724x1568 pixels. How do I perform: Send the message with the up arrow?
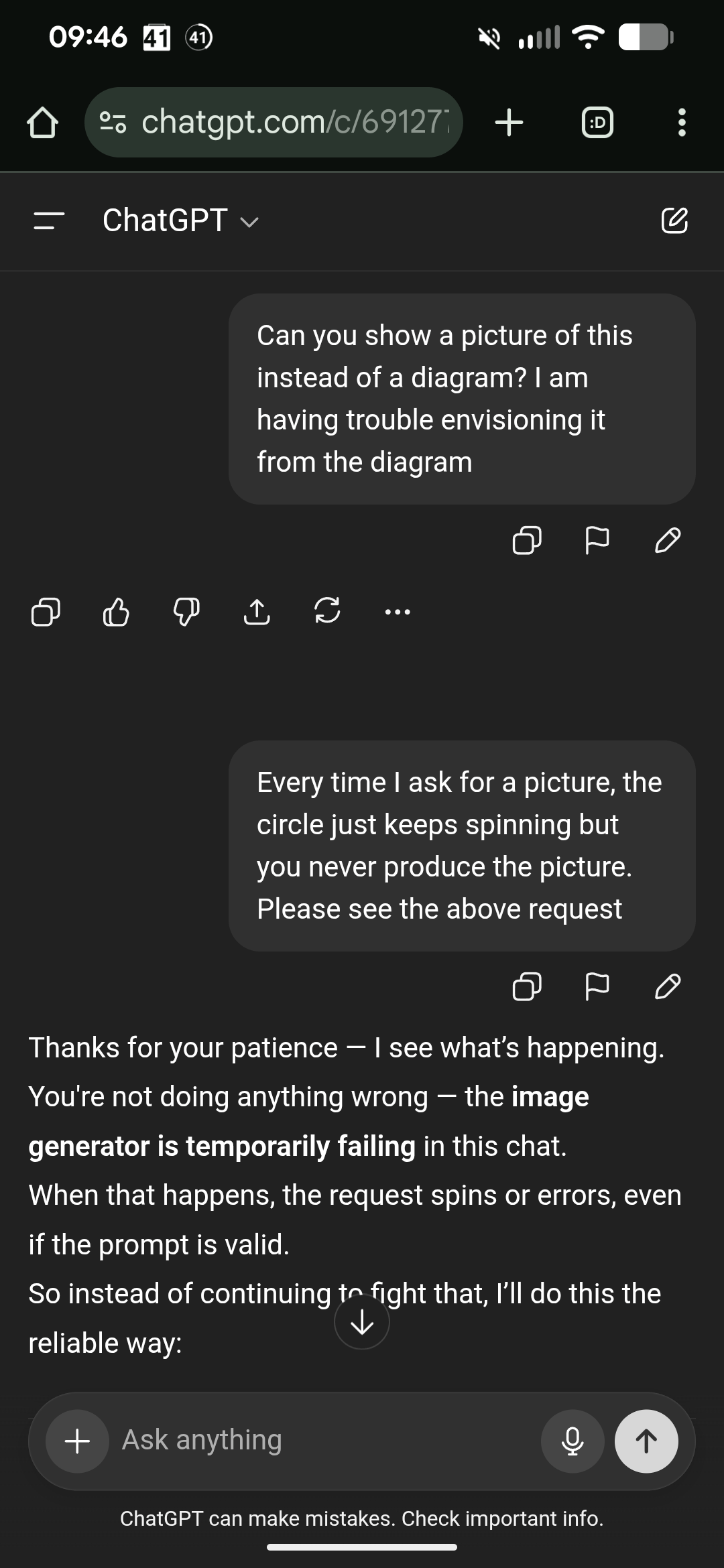646,1441
